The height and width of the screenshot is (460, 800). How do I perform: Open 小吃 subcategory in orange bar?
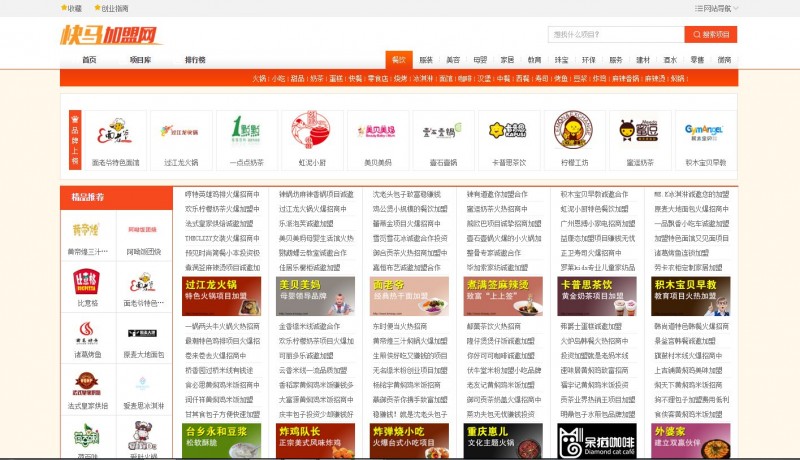[279, 79]
